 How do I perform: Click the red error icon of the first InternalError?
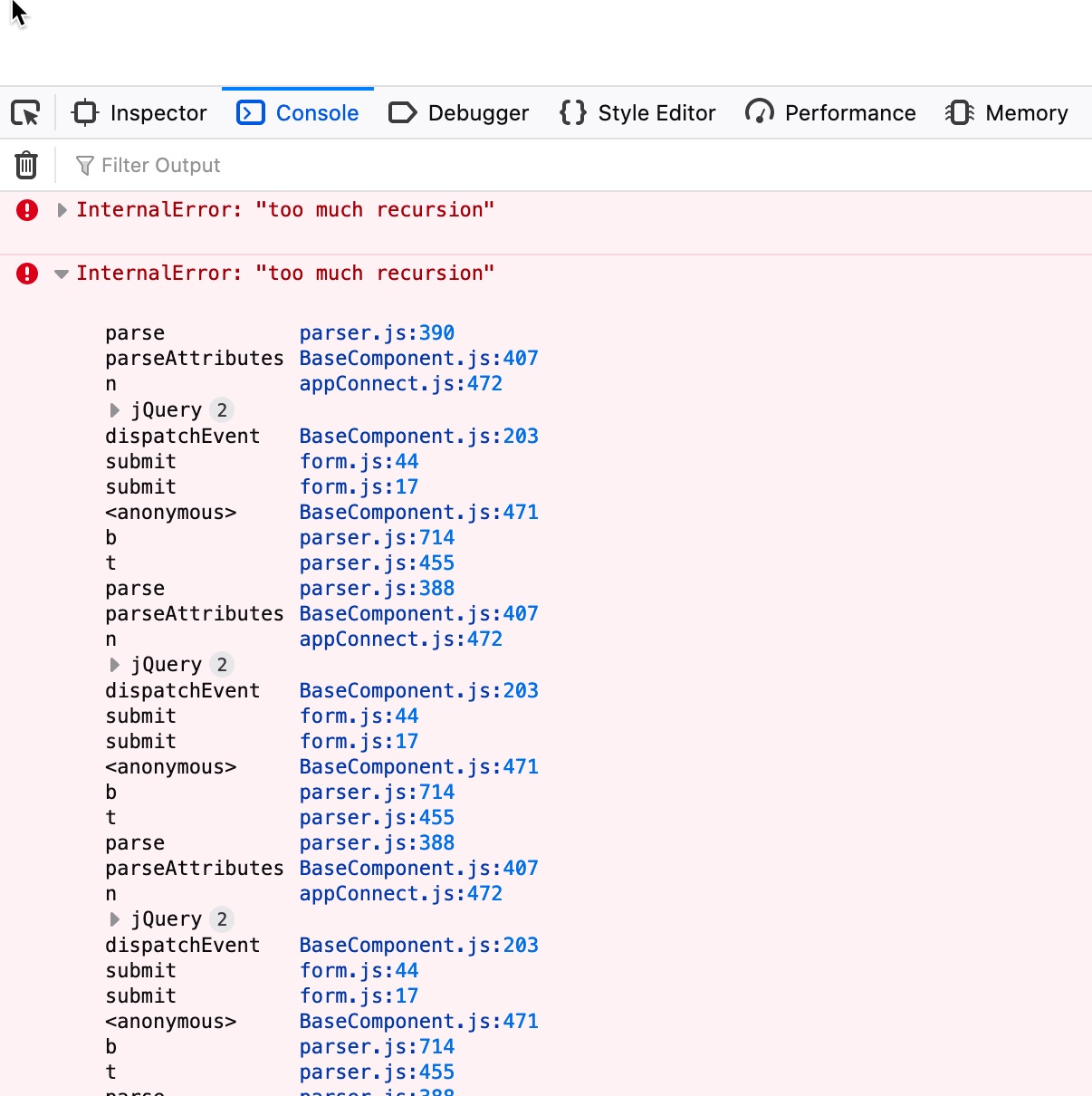[x=27, y=210]
